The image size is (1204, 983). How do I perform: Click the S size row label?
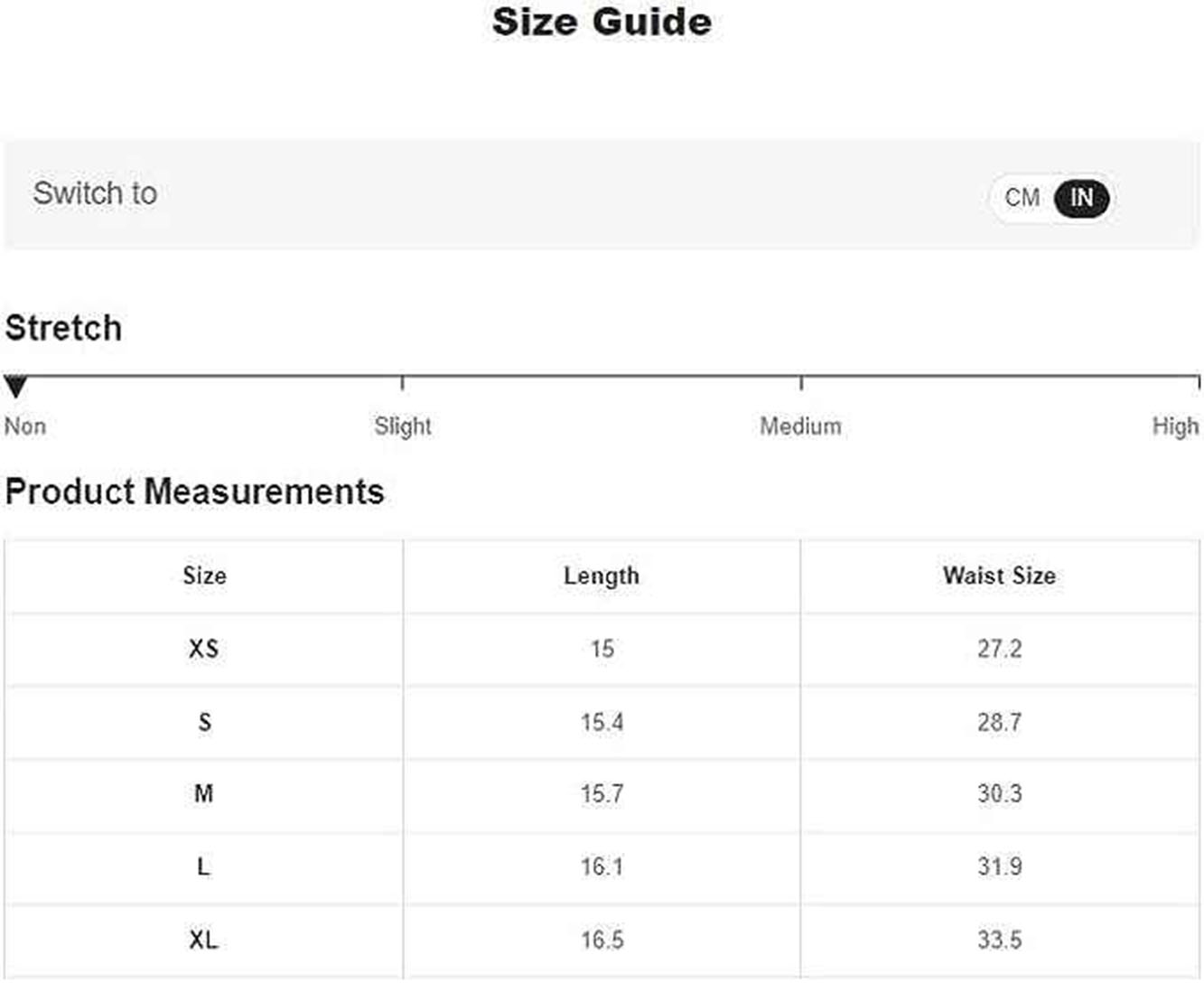click(204, 722)
